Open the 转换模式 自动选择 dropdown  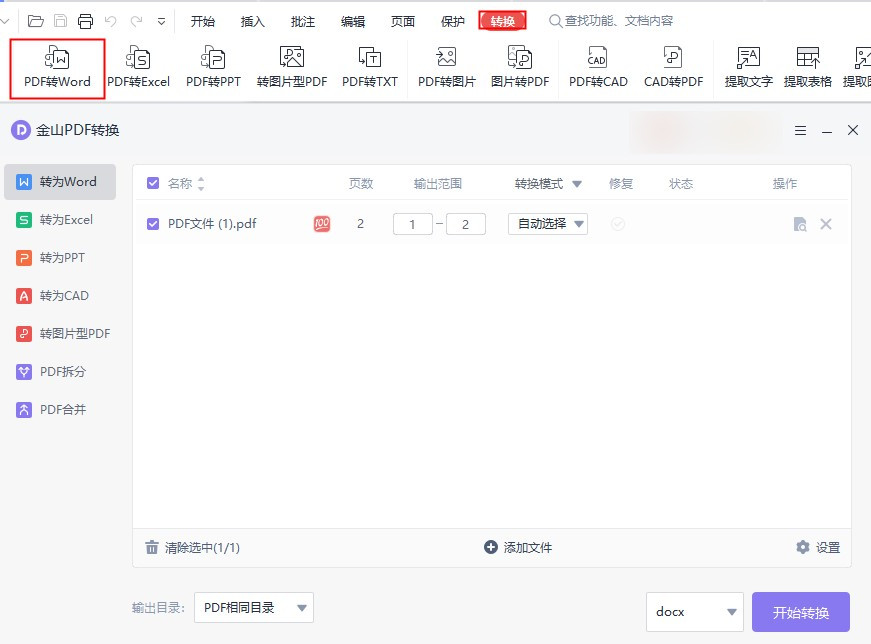(x=547, y=224)
